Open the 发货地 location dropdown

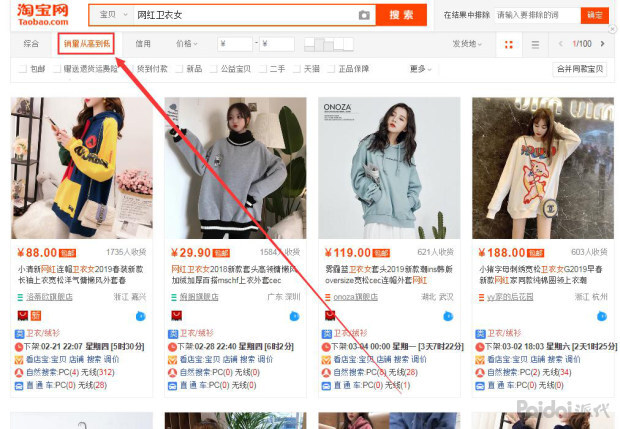(x=467, y=44)
